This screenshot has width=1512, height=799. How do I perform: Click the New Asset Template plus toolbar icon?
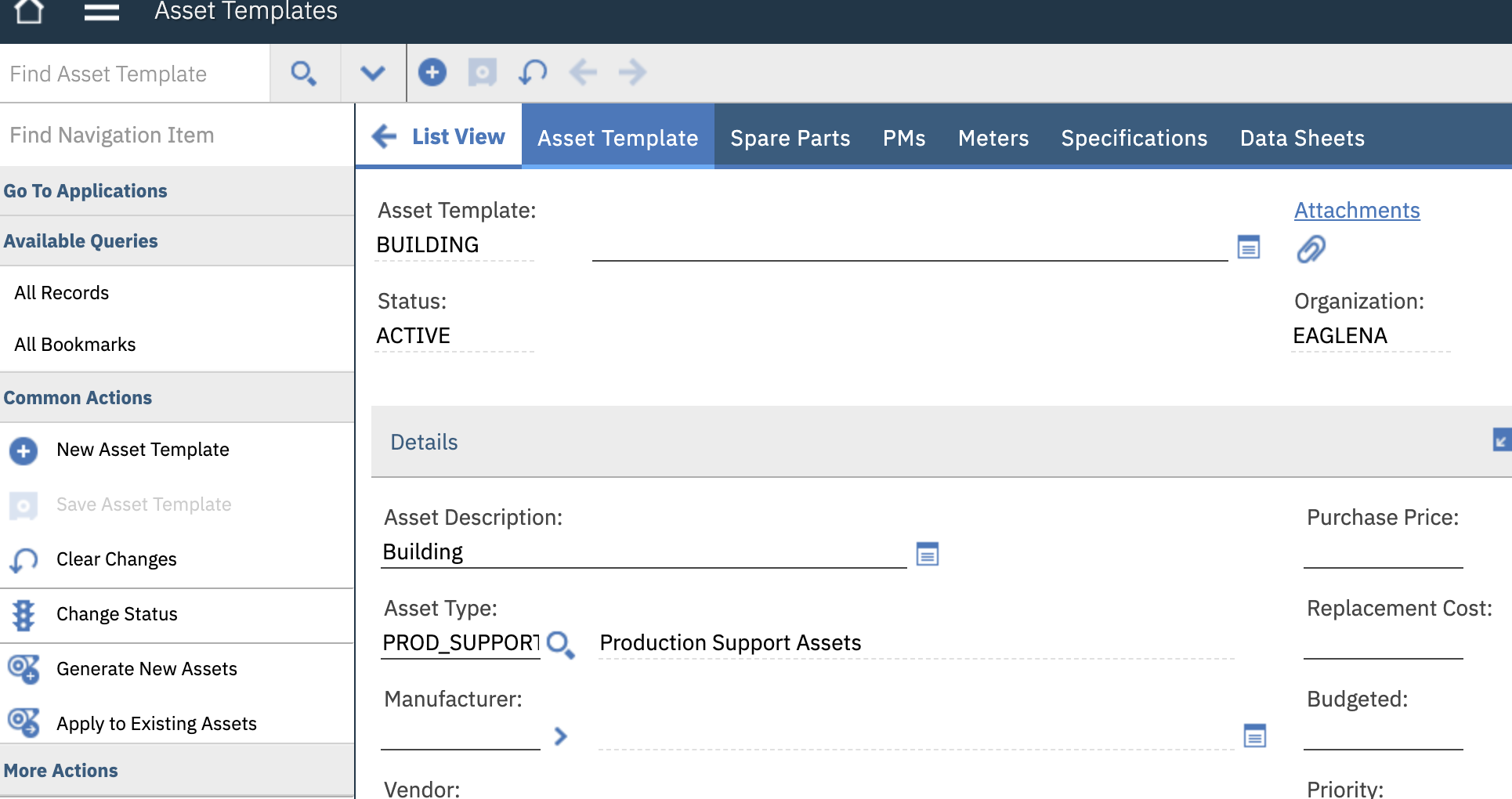tap(432, 72)
